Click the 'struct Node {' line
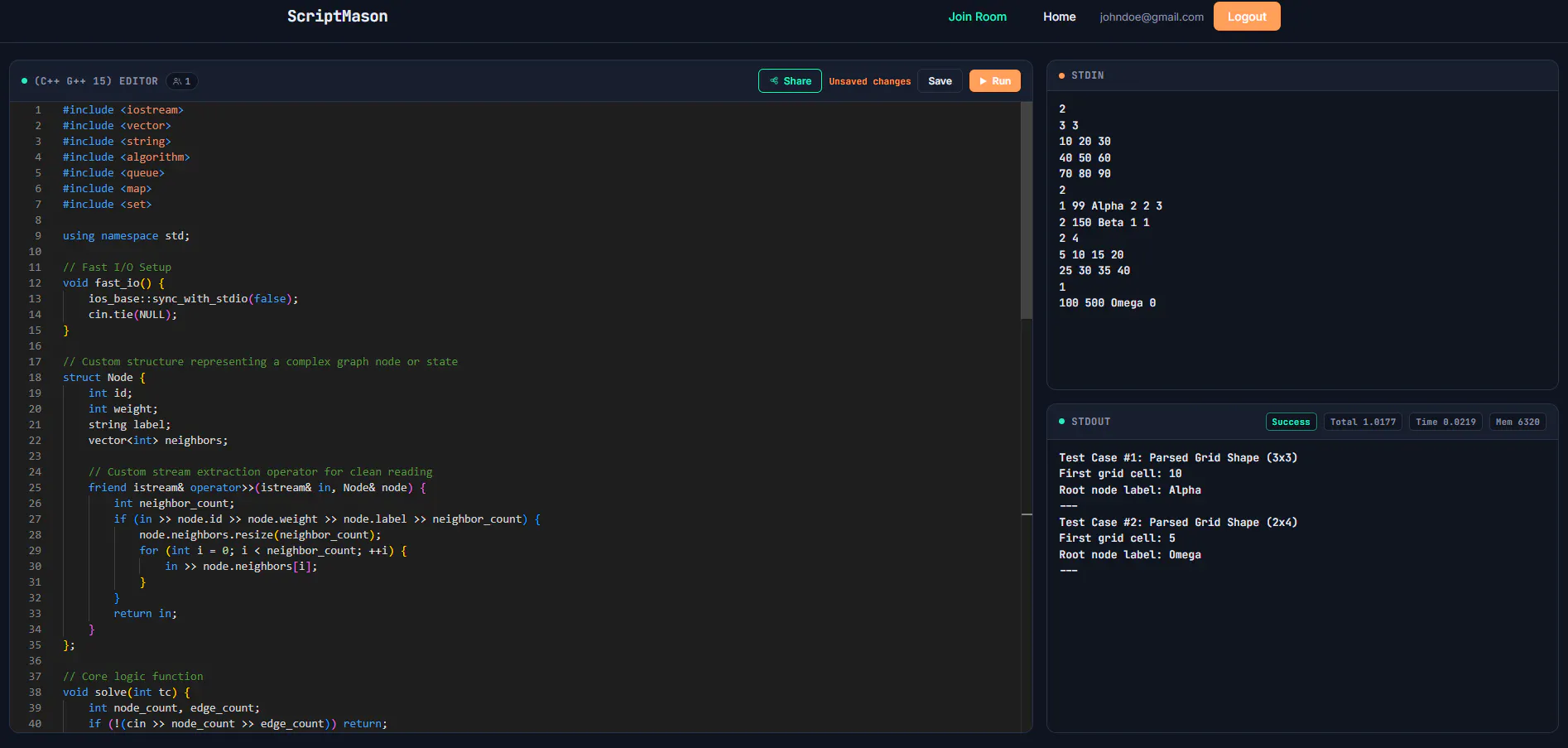The height and width of the screenshot is (748, 1568). click(104, 378)
